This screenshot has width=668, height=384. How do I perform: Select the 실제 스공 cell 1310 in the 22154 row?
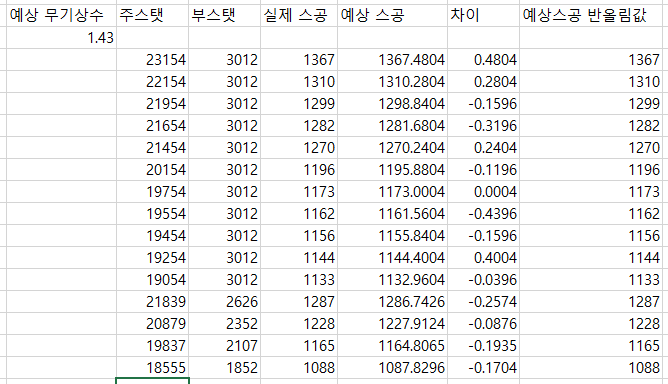[299, 82]
